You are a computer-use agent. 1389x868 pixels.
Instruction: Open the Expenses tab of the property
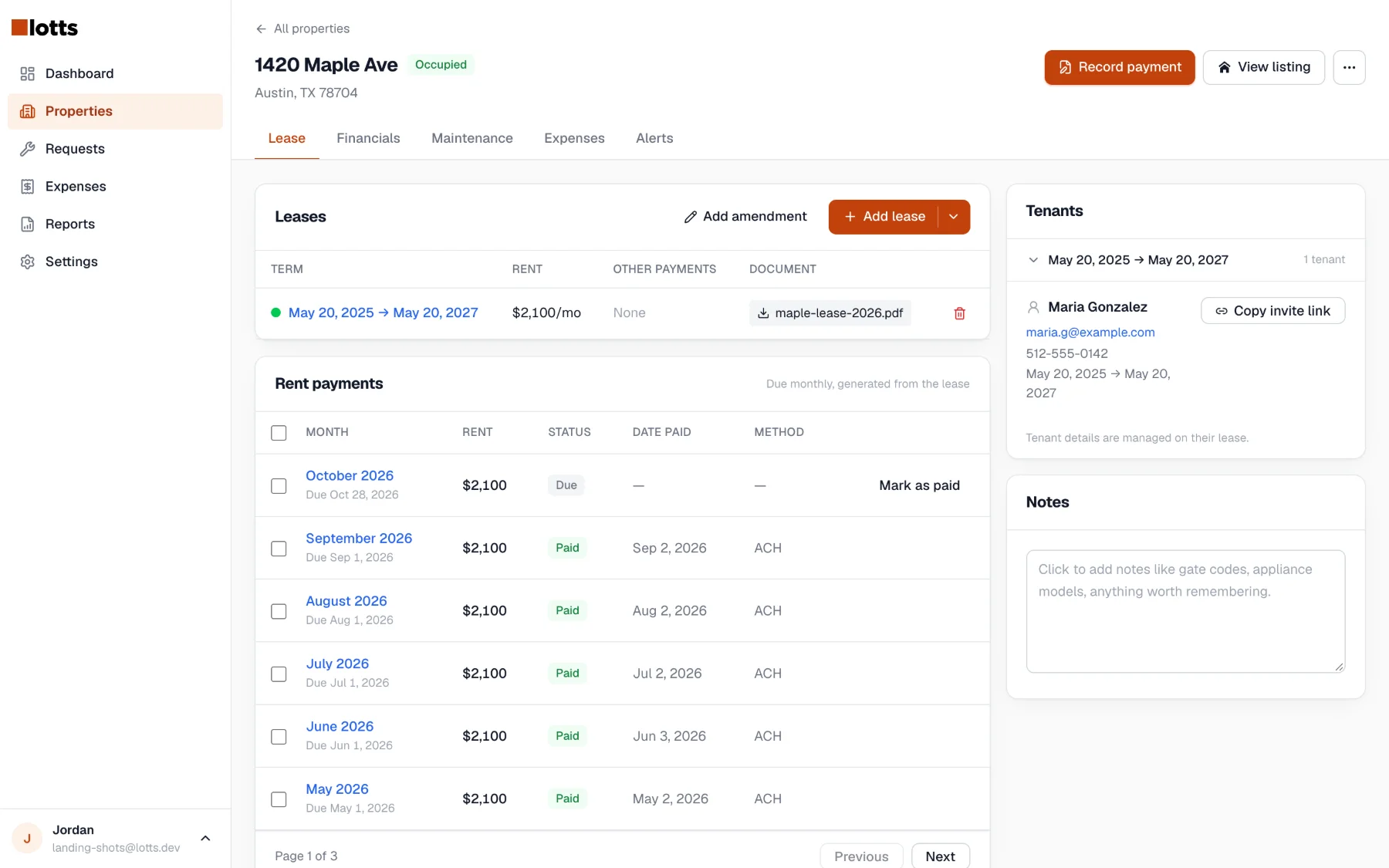tap(574, 138)
